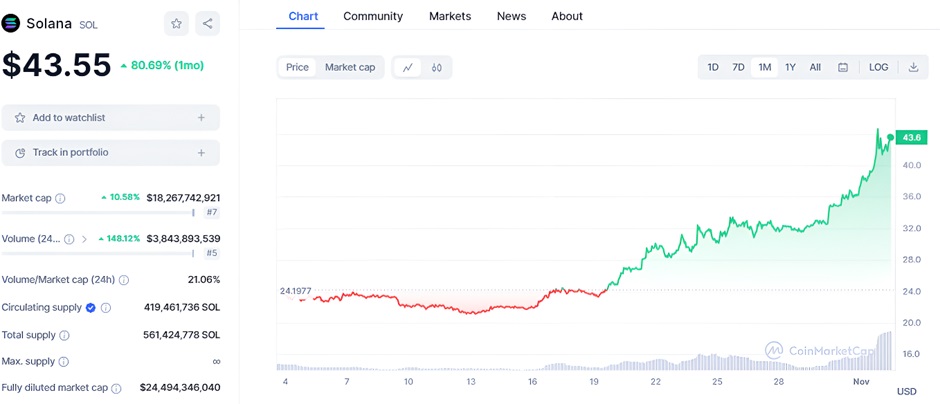Viewport: 940px width, 404px height.
Task: Click the share icon beside SOL
Action: [x=207, y=23]
